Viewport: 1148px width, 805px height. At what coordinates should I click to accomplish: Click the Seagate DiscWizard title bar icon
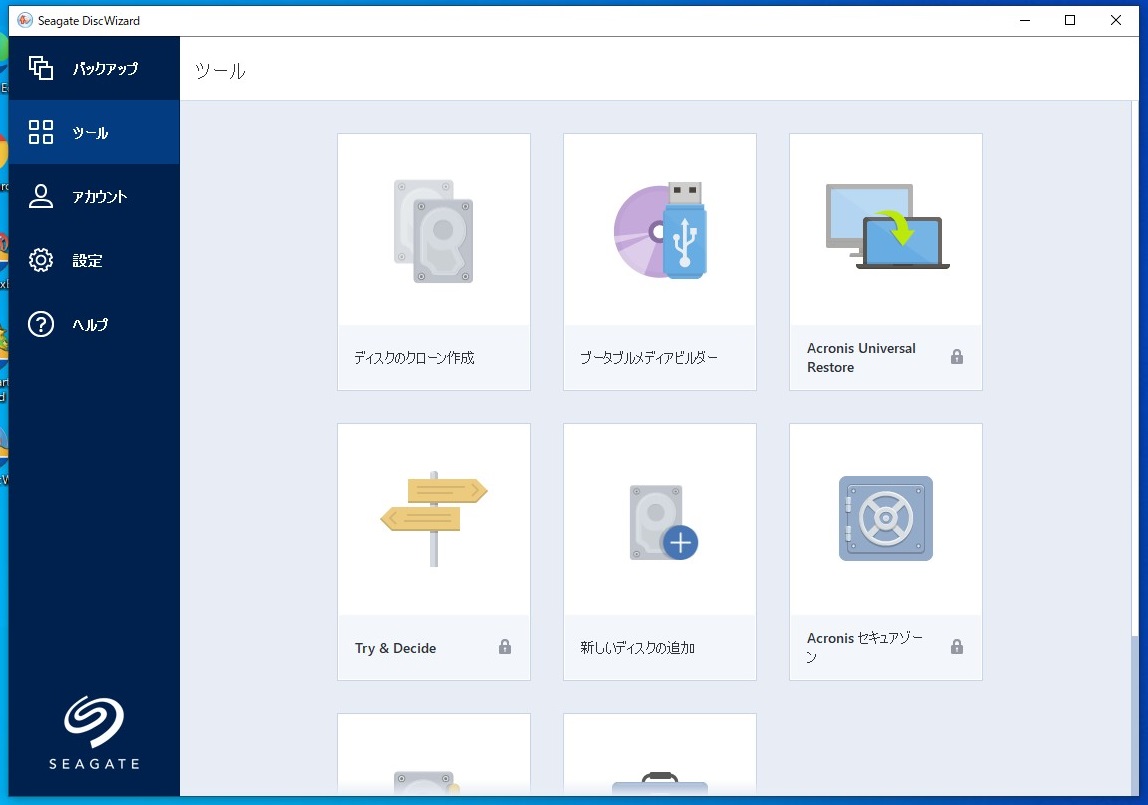25,20
